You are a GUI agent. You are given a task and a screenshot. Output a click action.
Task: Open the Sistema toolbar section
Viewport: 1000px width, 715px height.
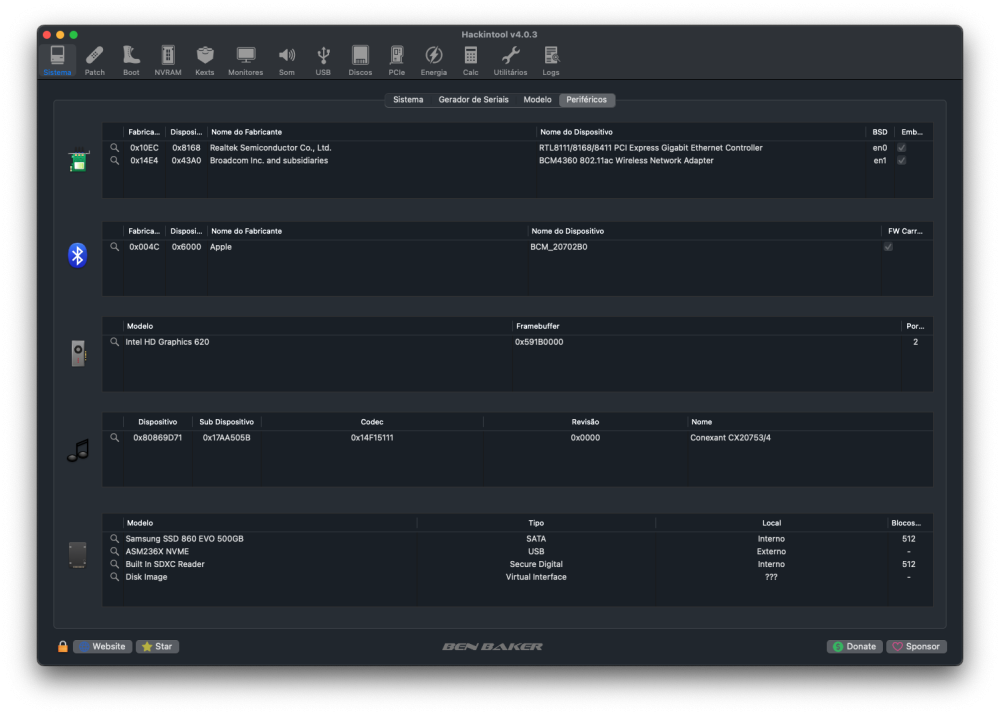tap(57, 61)
